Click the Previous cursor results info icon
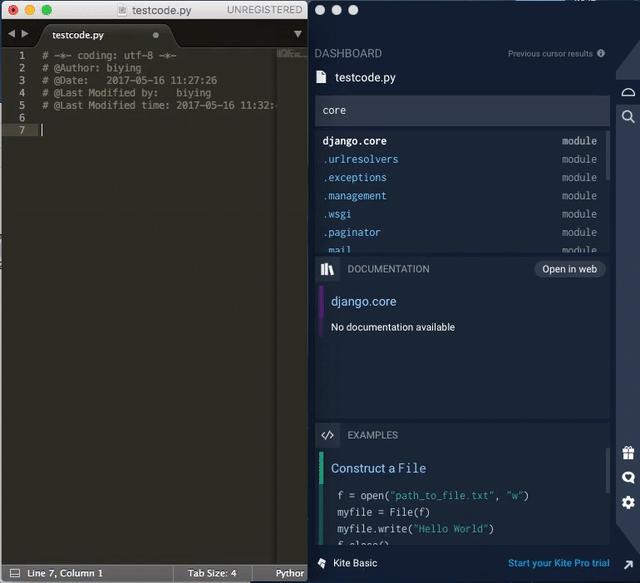The image size is (640, 583). 601,53
